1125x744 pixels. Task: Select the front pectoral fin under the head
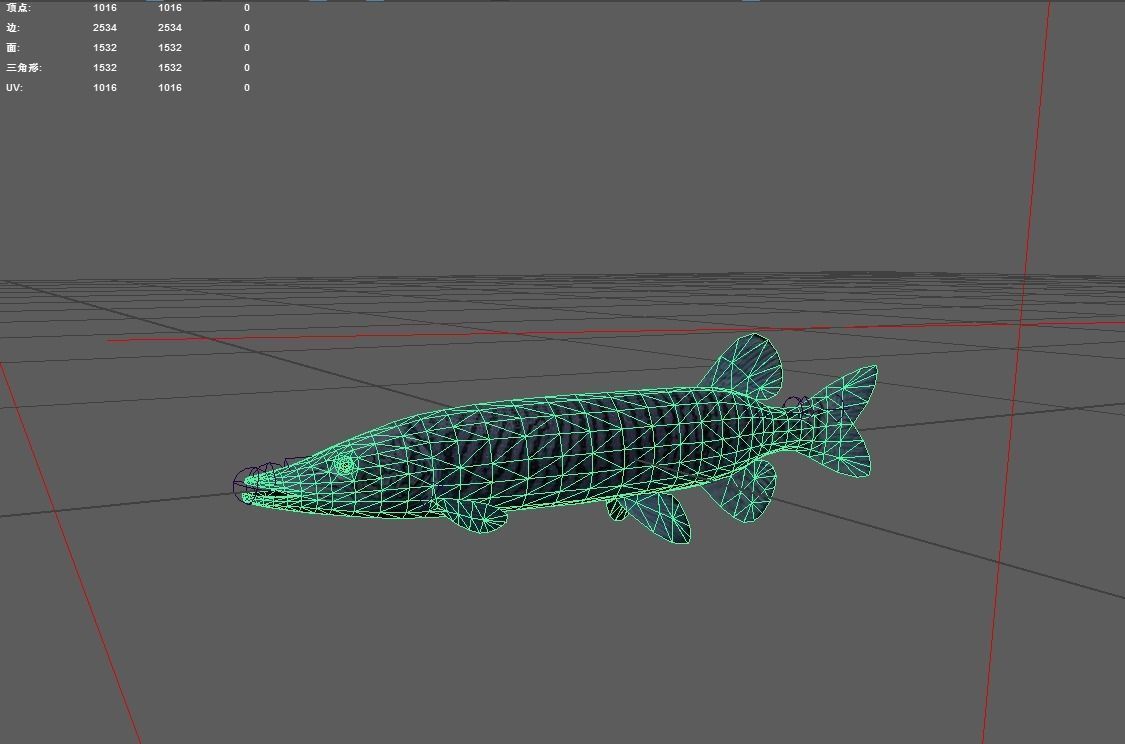(474, 515)
